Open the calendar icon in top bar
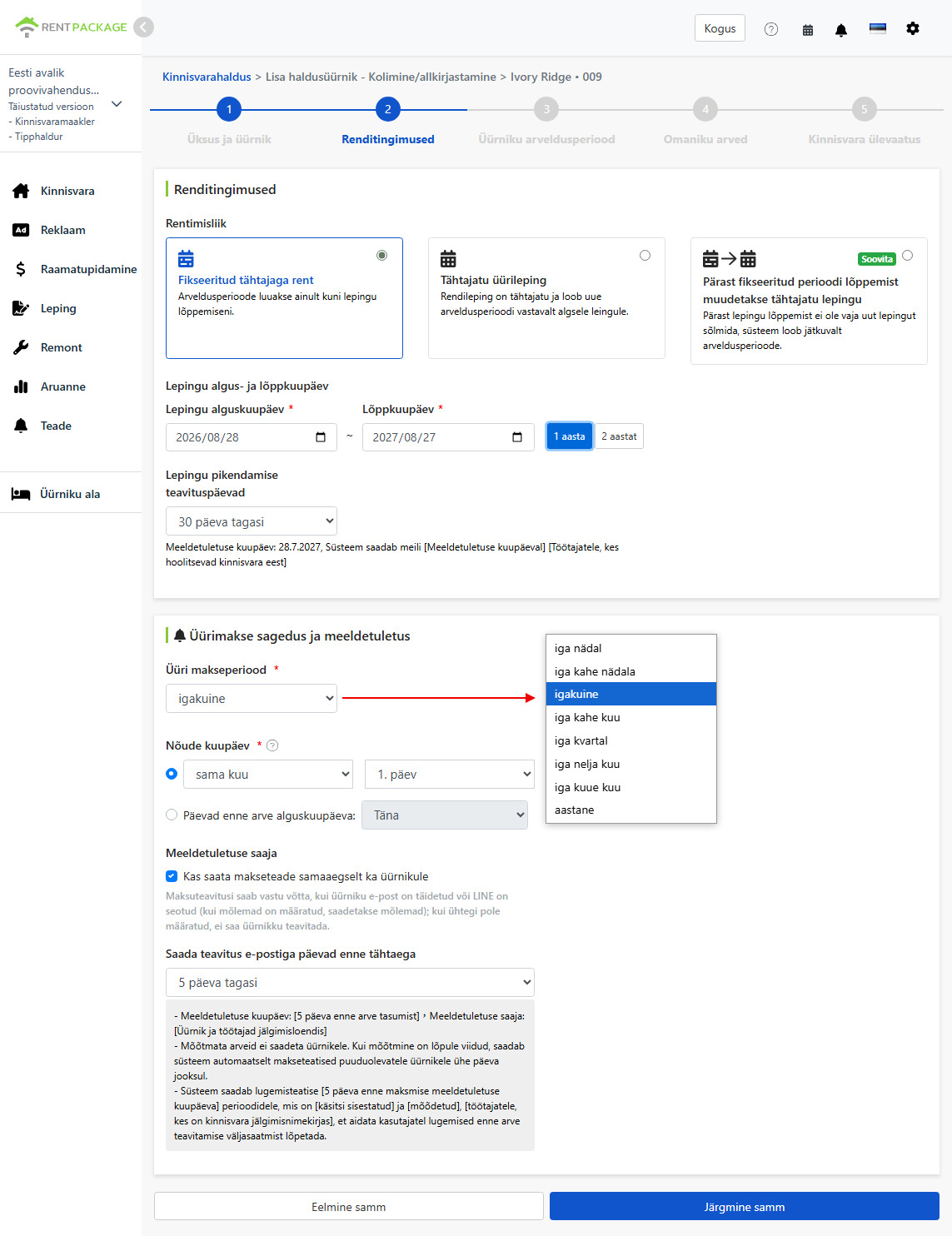952x1236 pixels. pyautogui.click(x=808, y=29)
